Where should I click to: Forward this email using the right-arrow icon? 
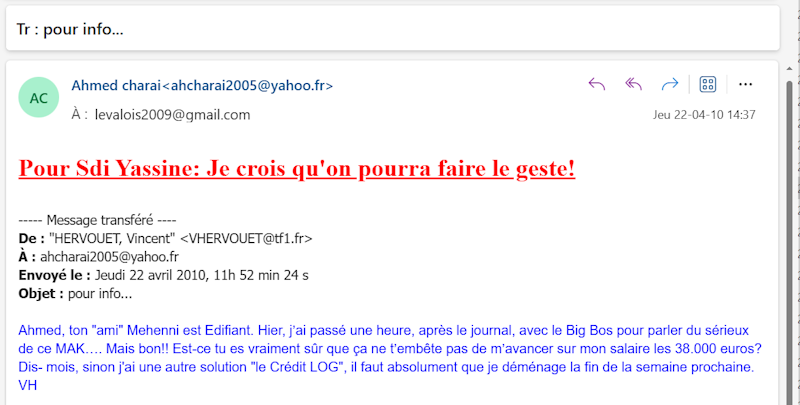pos(670,84)
